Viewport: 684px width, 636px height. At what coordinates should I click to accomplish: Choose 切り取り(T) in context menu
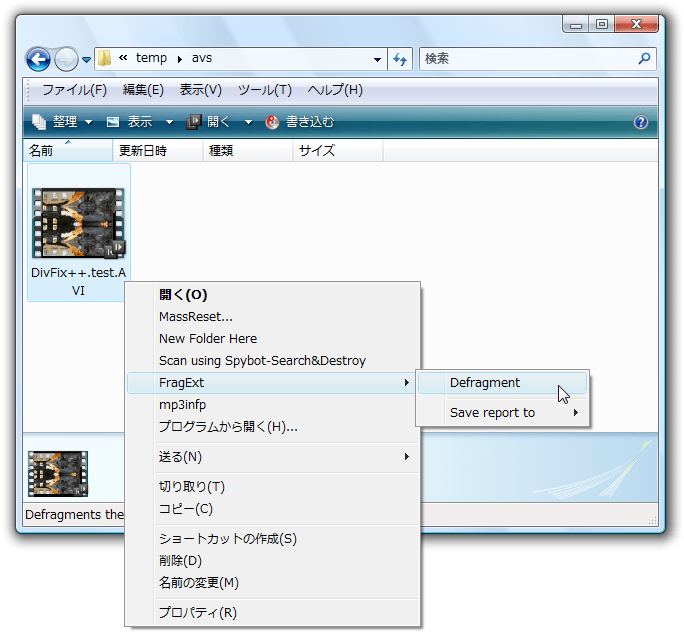pyautogui.click(x=273, y=486)
